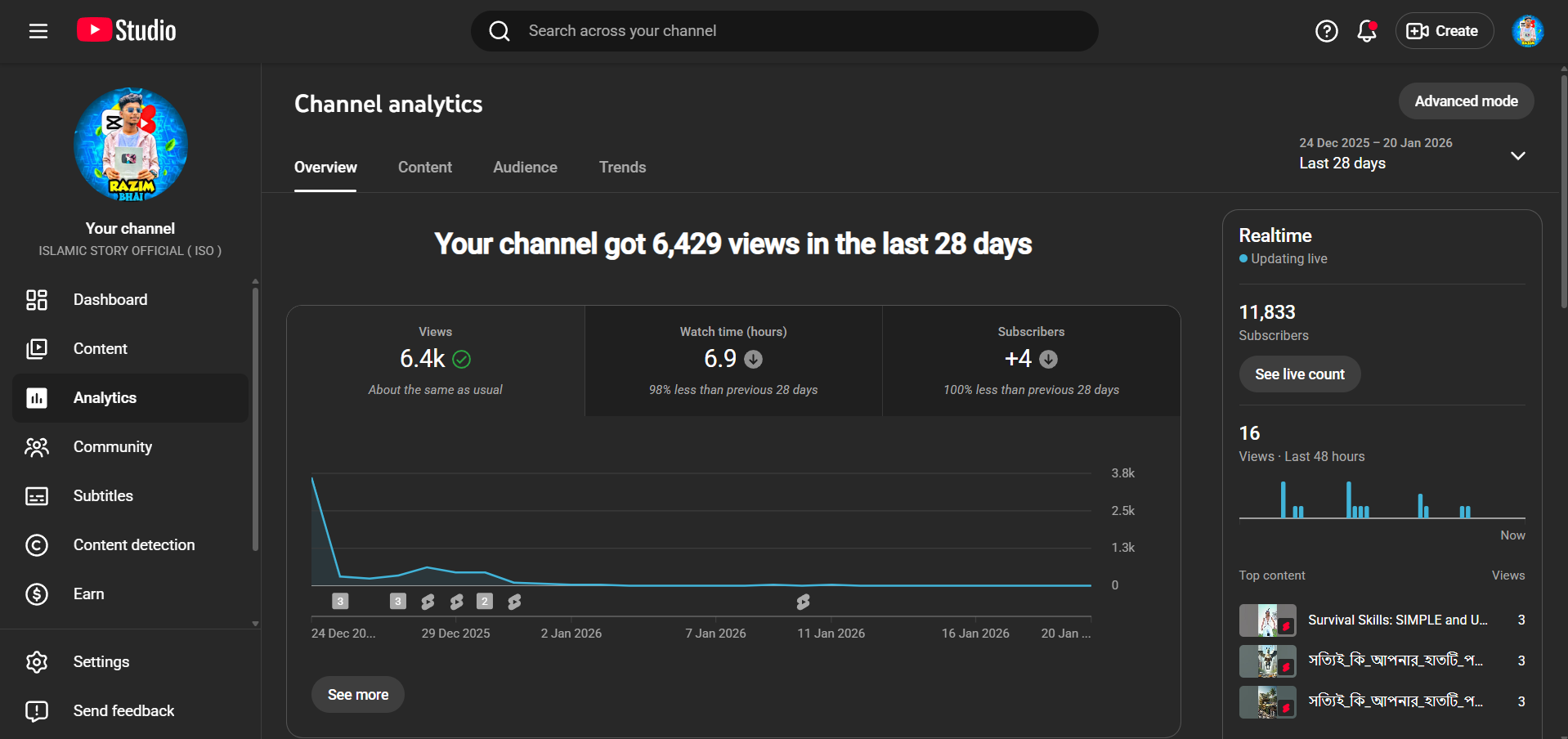The height and width of the screenshot is (739, 1568).
Task: Switch to the Audience tab
Action: 525,168
